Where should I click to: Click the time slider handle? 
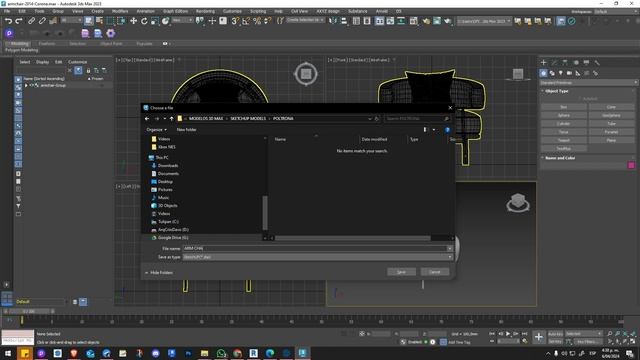pyautogui.click(x=29, y=311)
